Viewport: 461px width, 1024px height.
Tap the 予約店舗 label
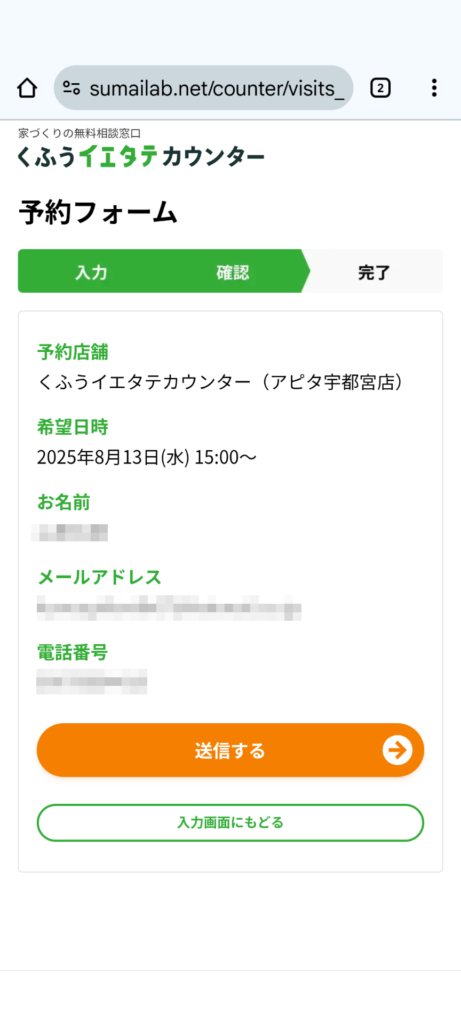[72, 353]
